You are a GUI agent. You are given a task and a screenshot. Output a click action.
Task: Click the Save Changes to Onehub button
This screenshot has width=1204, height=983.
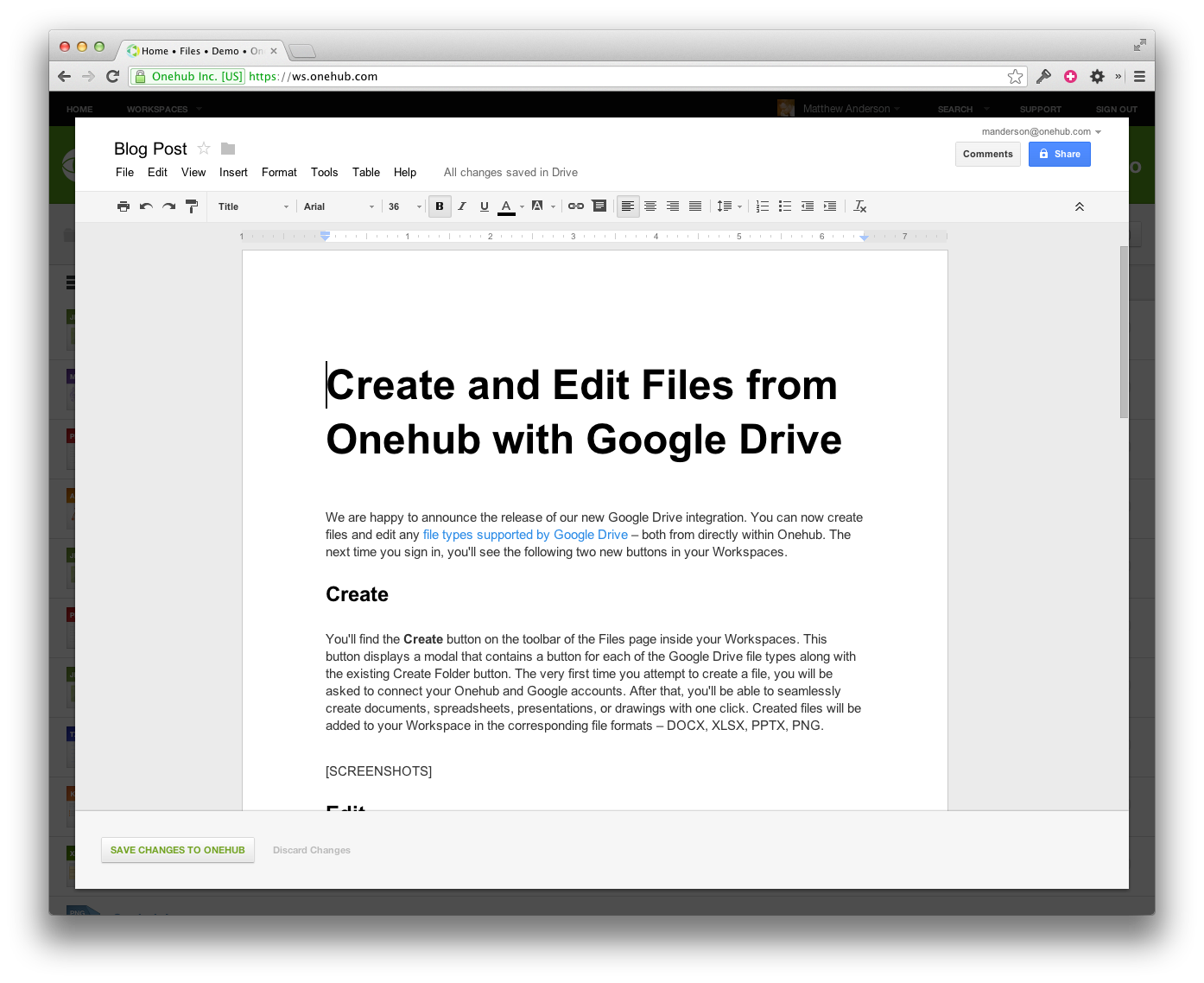click(x=178, y=850)
